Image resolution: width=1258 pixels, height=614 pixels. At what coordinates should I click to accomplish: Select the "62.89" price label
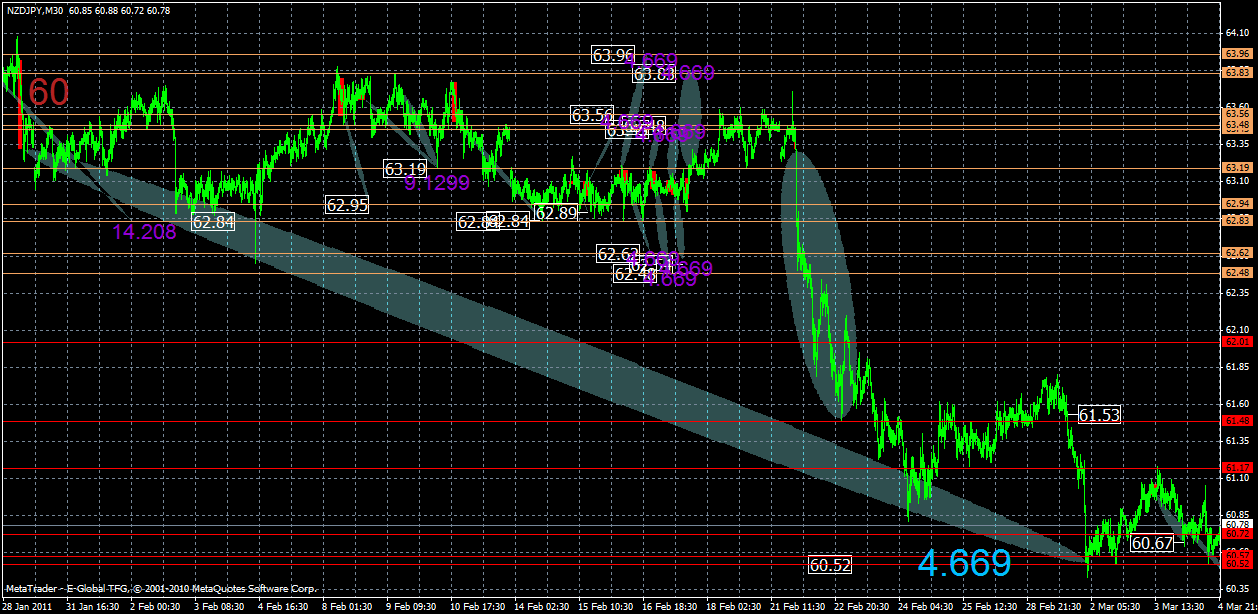coord(557,213)
